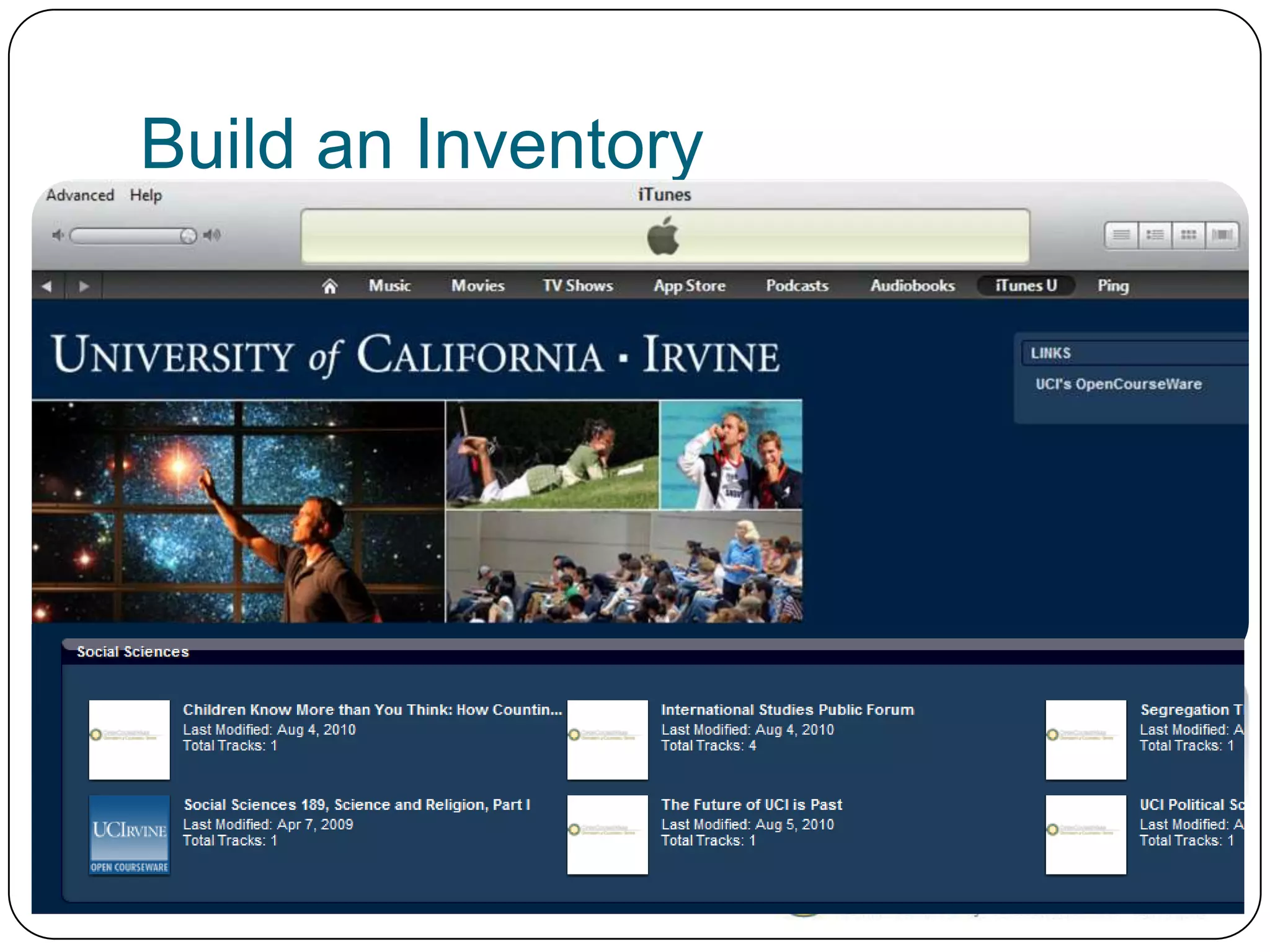Open the Advanced menu
The height and width of the screenshot is (952, 1270).
[x=80, y=195]
